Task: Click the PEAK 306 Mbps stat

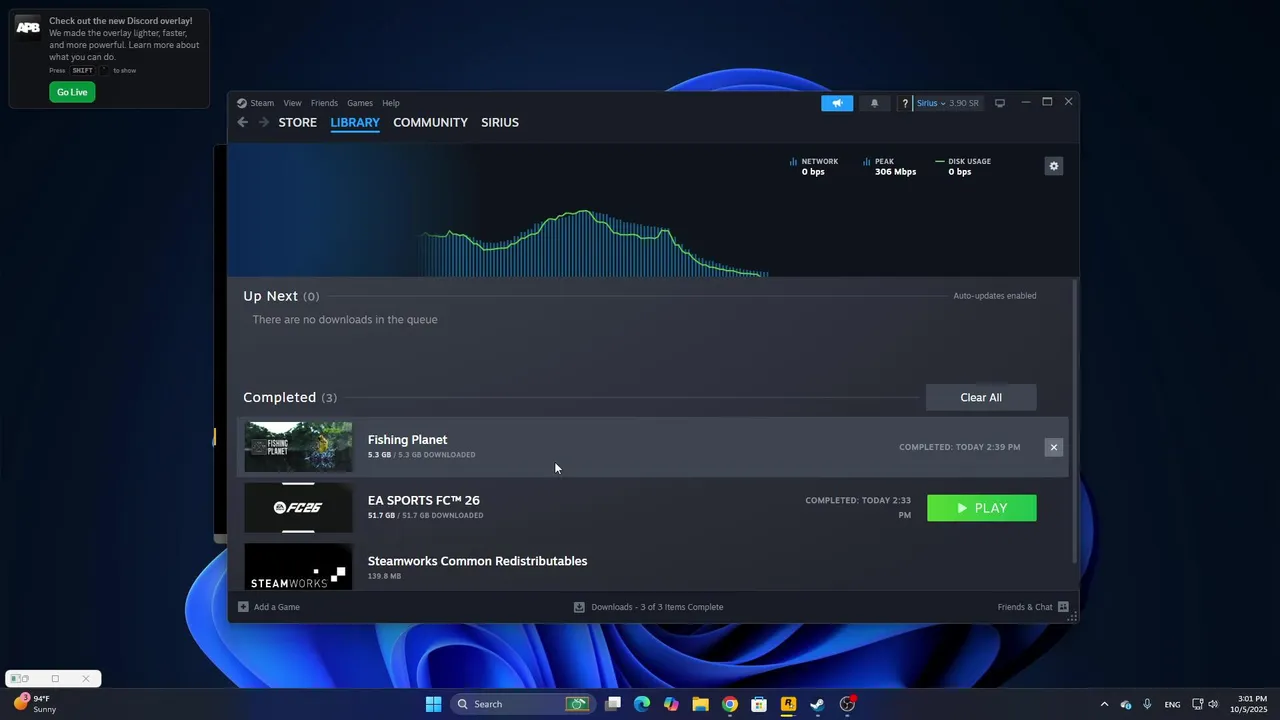Action: (889, 166)
